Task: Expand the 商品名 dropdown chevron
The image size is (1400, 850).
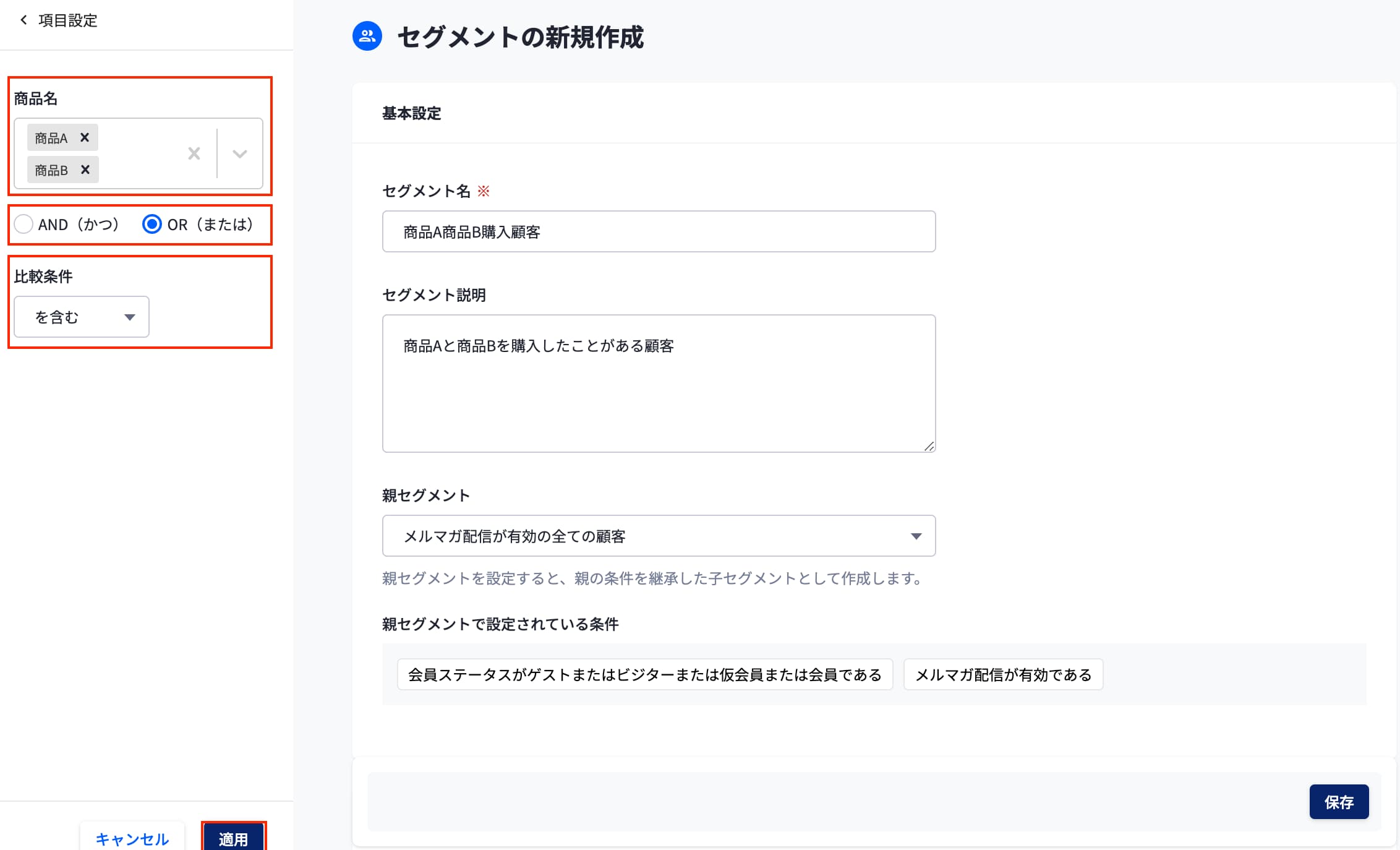Action: [x=240, y=153]
